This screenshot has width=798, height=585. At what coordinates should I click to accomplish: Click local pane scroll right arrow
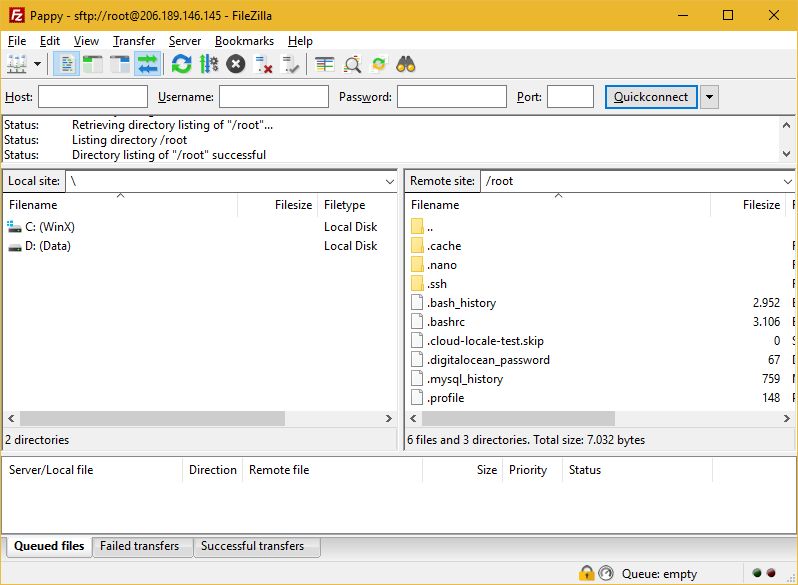389,419
